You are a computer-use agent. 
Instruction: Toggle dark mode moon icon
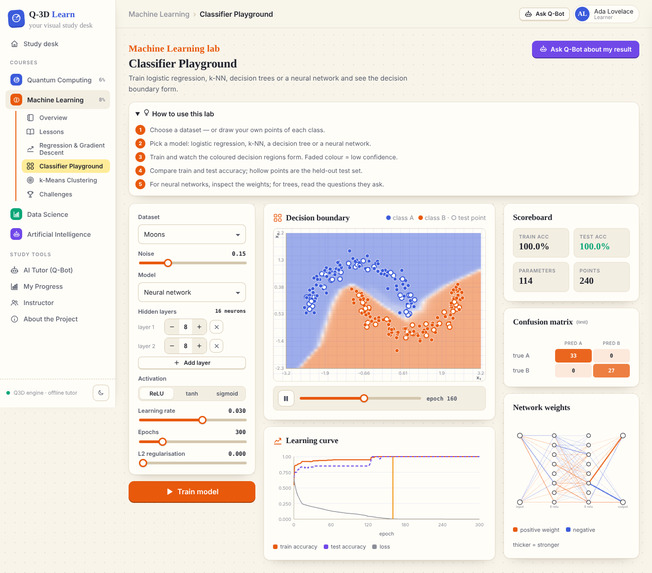(x=101, y=393)
